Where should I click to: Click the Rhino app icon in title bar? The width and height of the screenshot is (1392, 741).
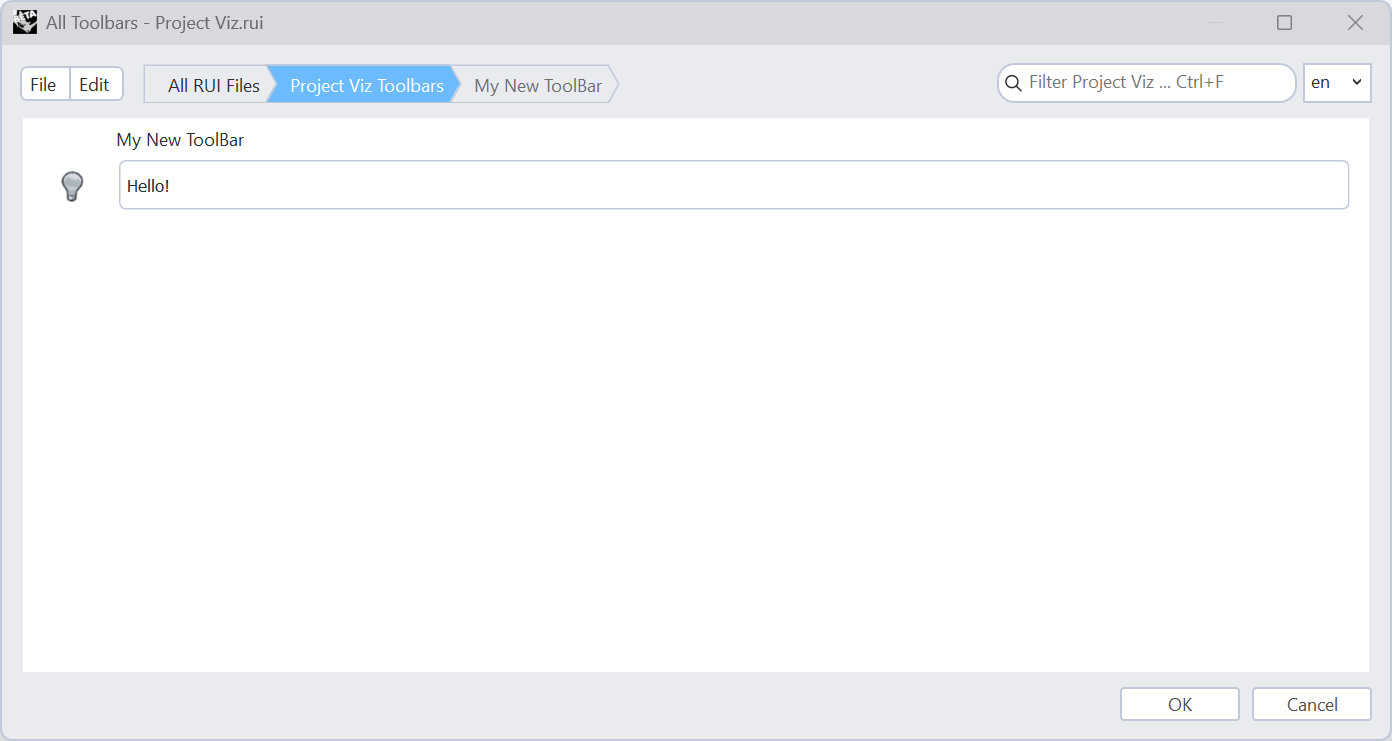25,22
